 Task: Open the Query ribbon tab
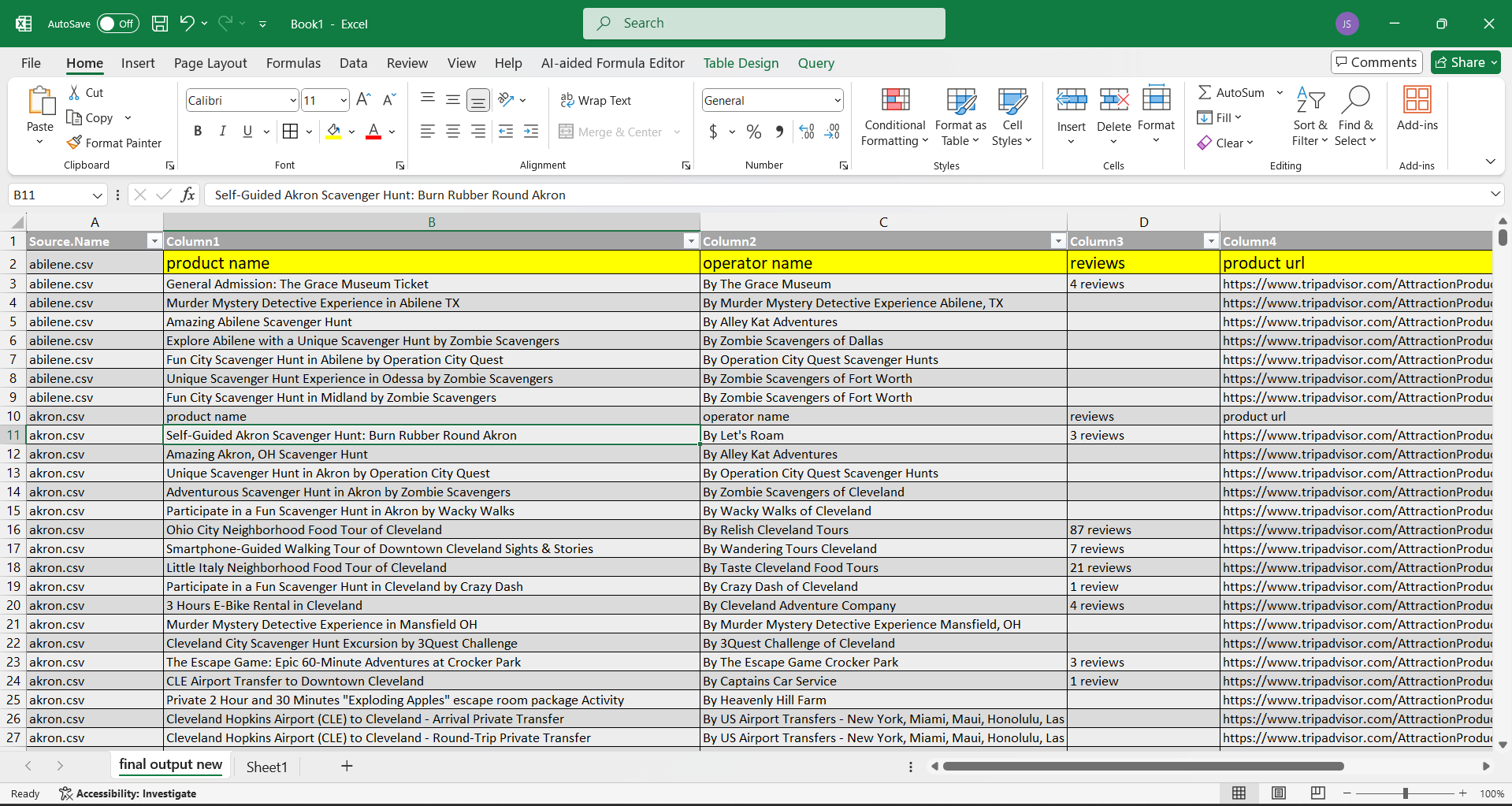(815, 63)
